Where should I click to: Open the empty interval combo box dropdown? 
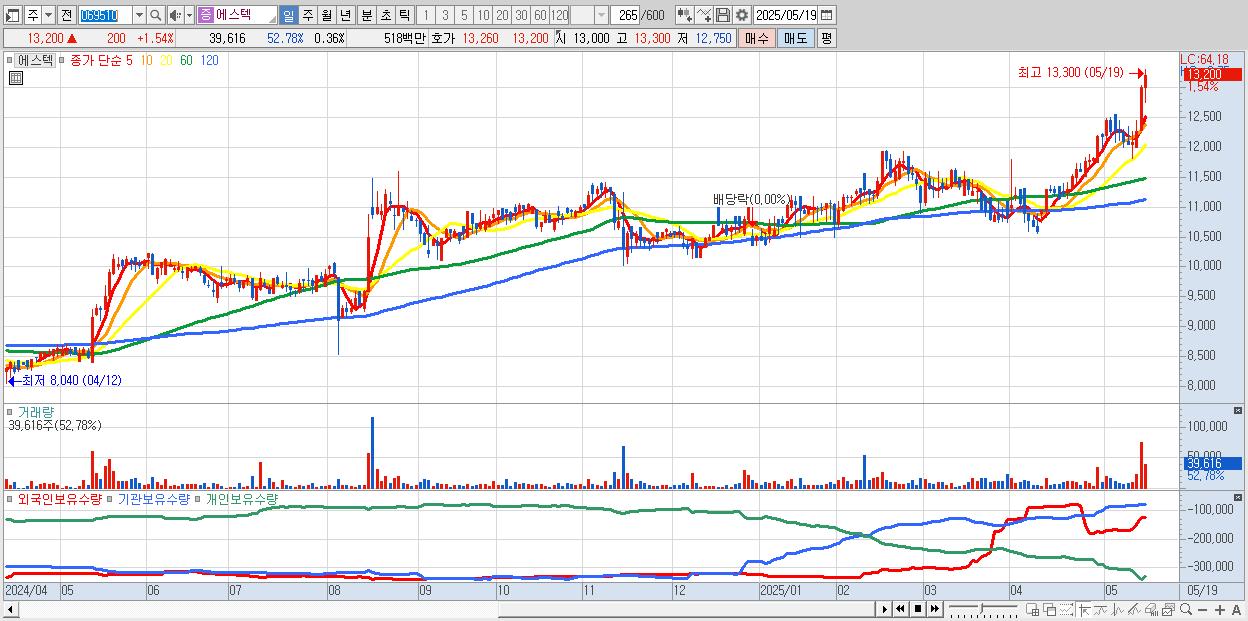tap(601, 15)
